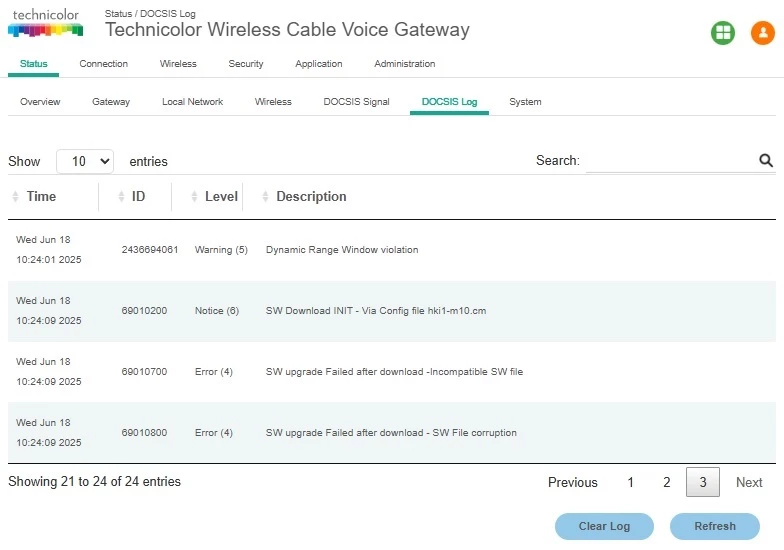Sort by ID column arrows

coord(122,197)
